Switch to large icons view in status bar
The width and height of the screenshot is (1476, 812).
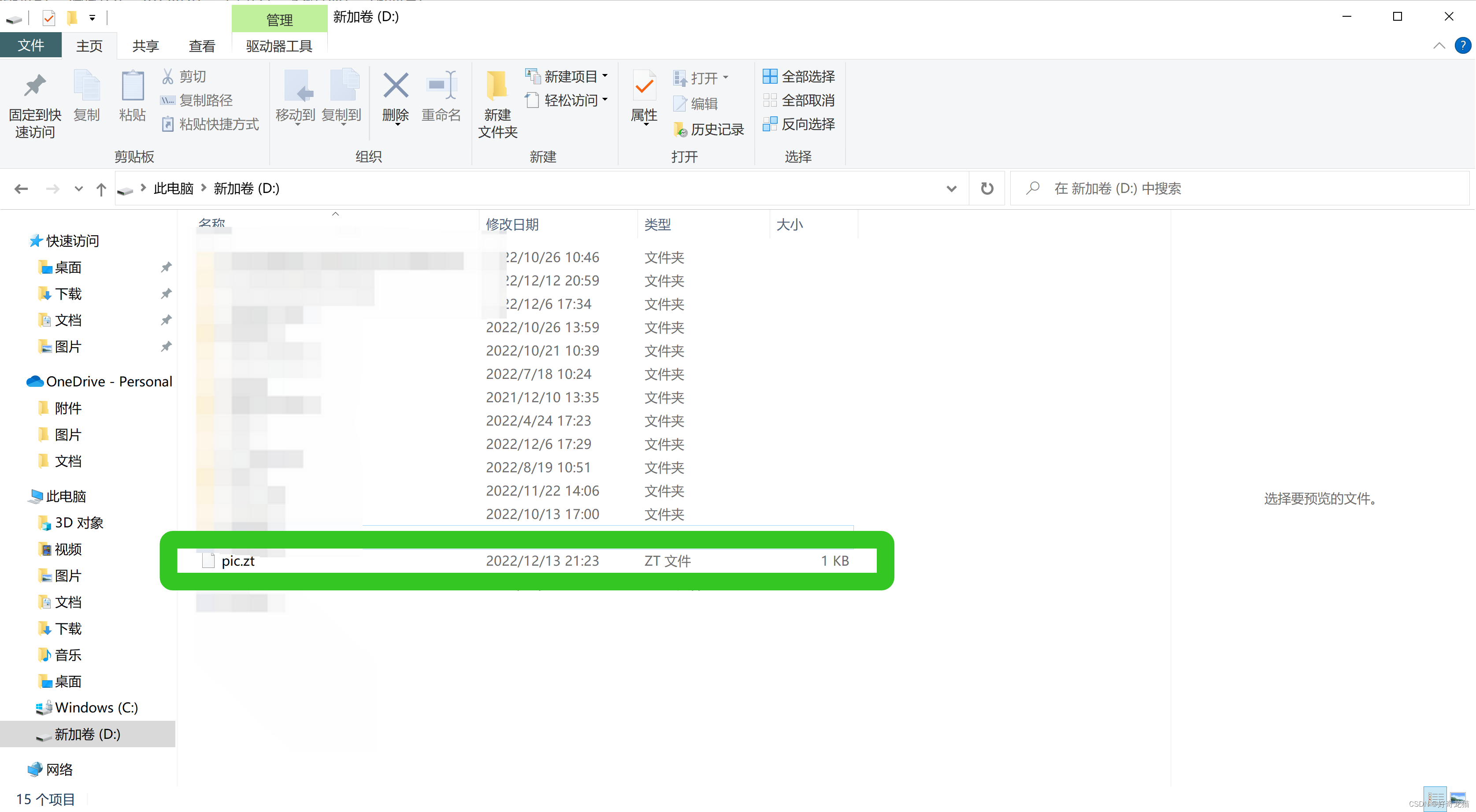pyautogui.click(x=1457, y=797)
